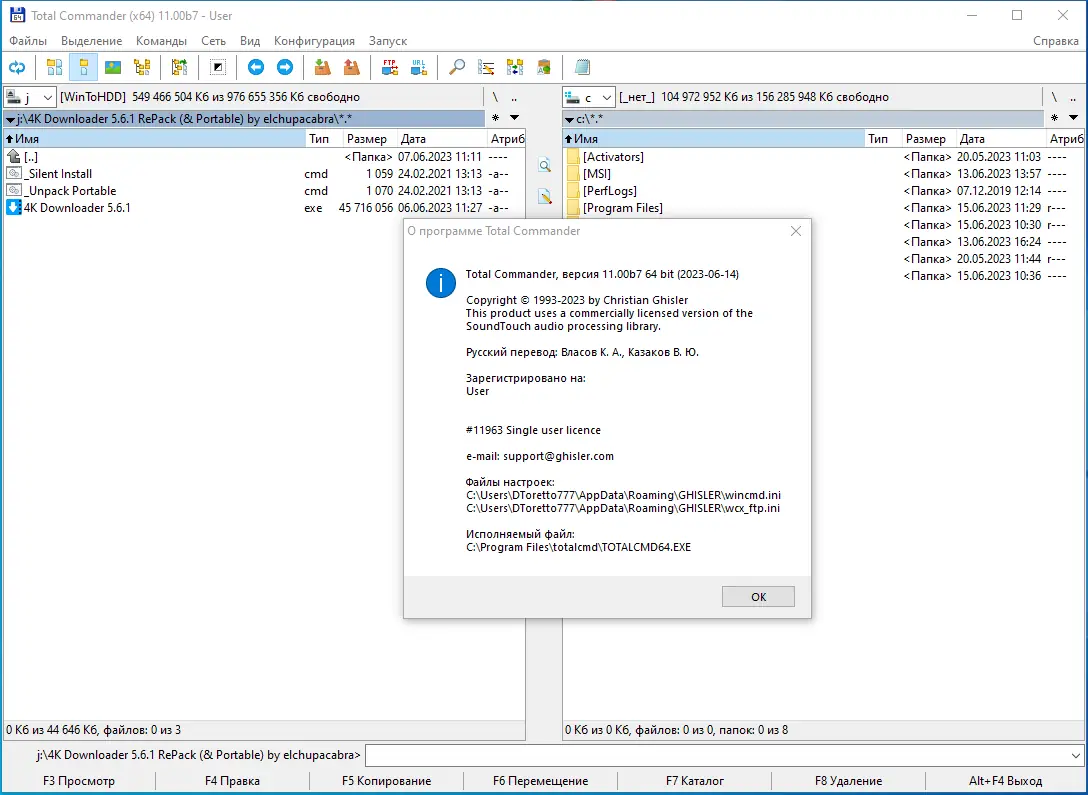
Task: Click the left panel parent directory dots
Action: pyautogui.click(x=514, y=97)
